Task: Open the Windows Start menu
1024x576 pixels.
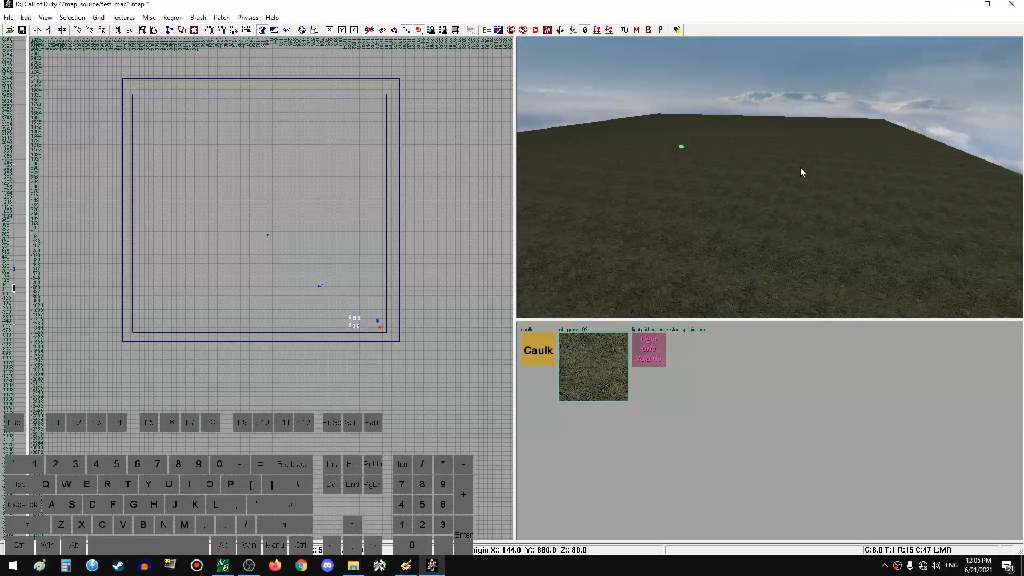Action: 13,566
